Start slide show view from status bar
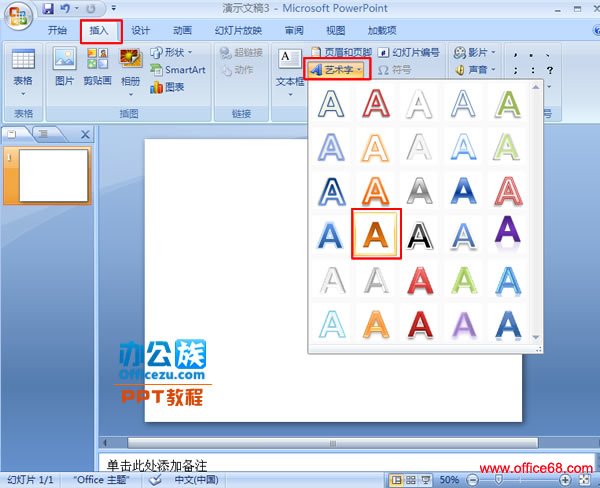The image size is (600, 488). click(426, 480)
